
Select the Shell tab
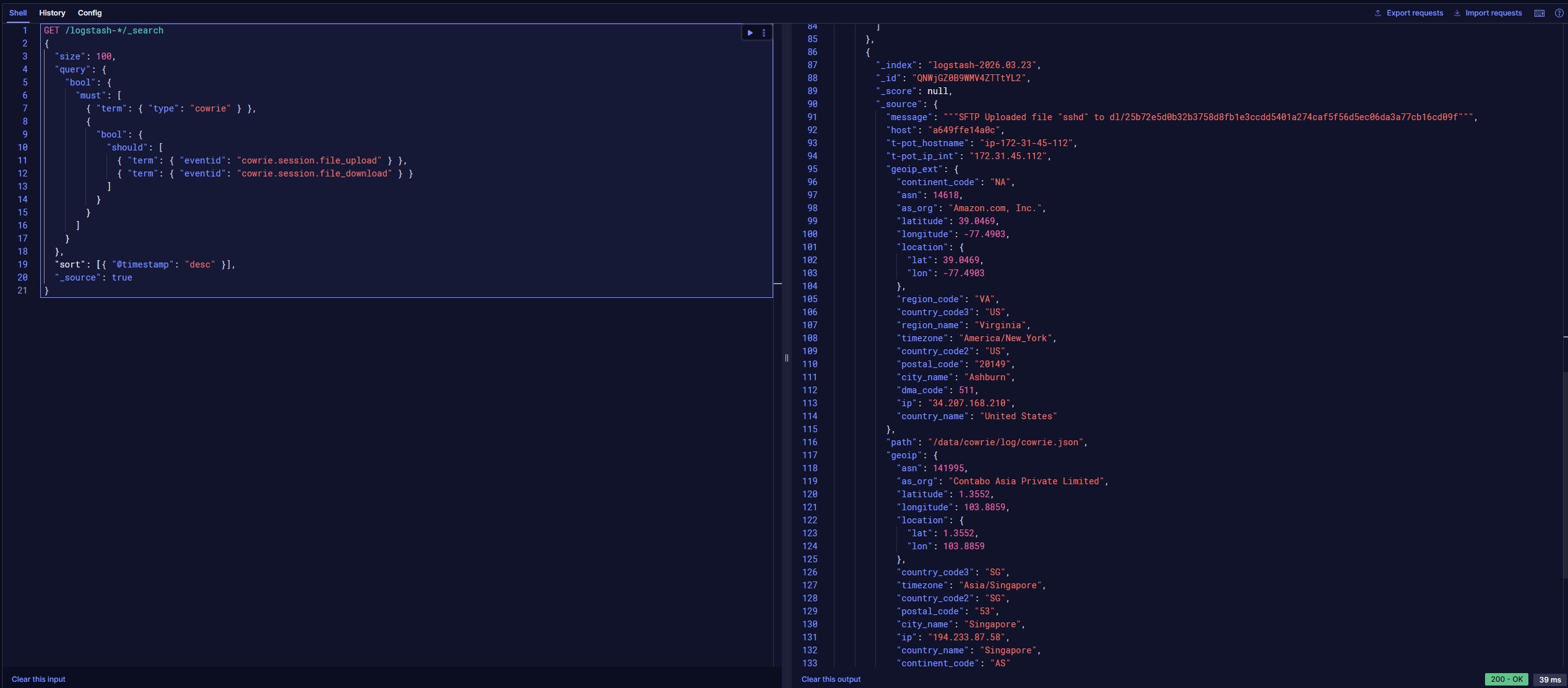coord(18,13)
